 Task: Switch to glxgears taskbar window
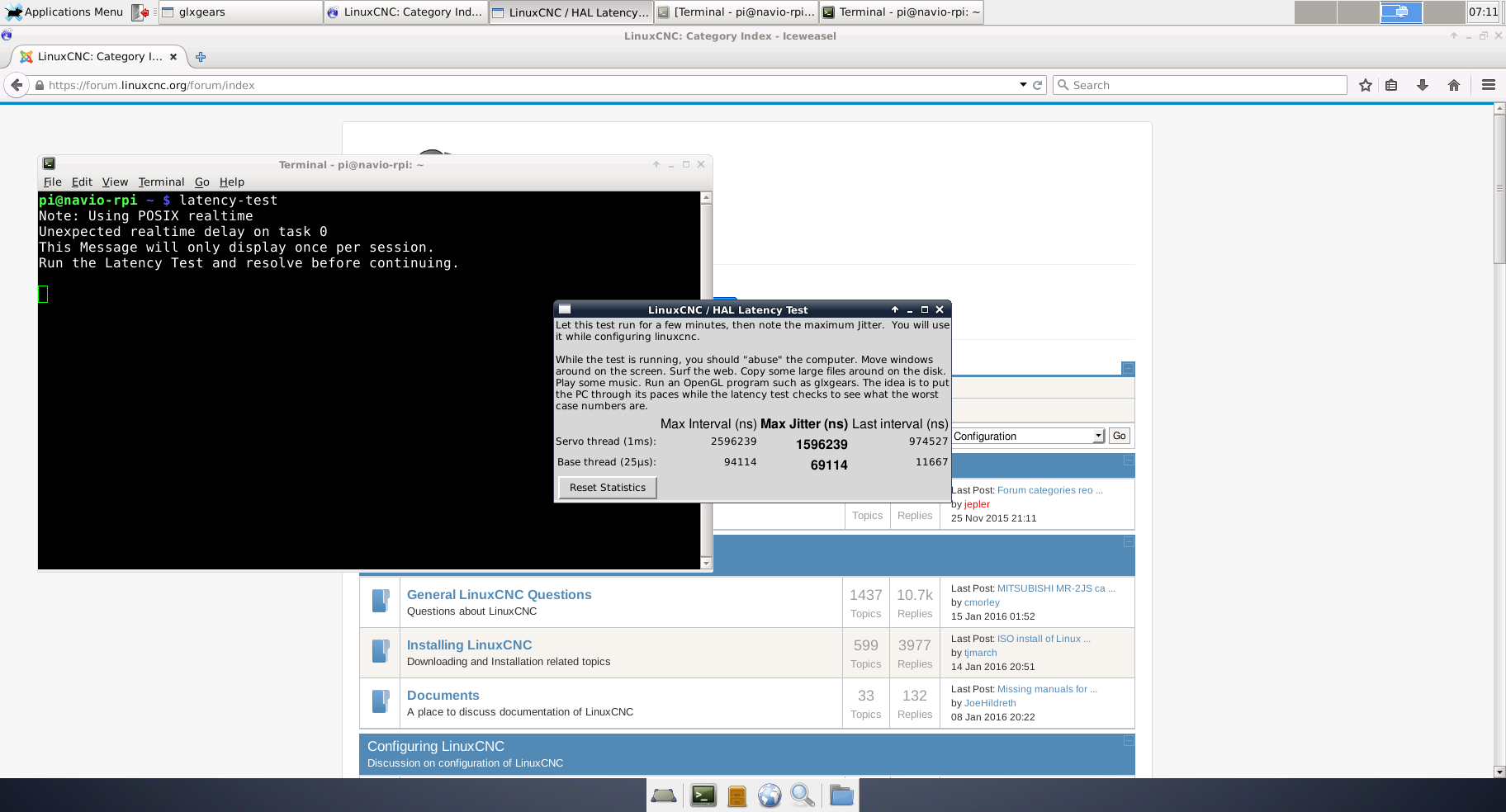click(240, 12)
